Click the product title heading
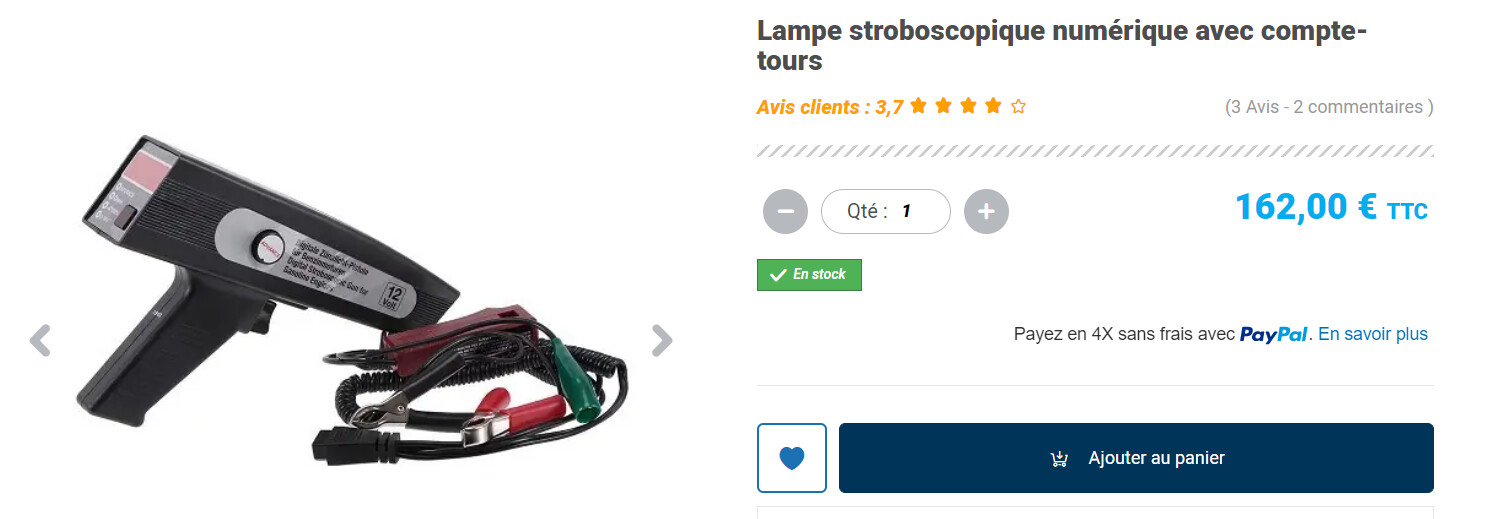1512x519 pixels. tap(1062, 45)
